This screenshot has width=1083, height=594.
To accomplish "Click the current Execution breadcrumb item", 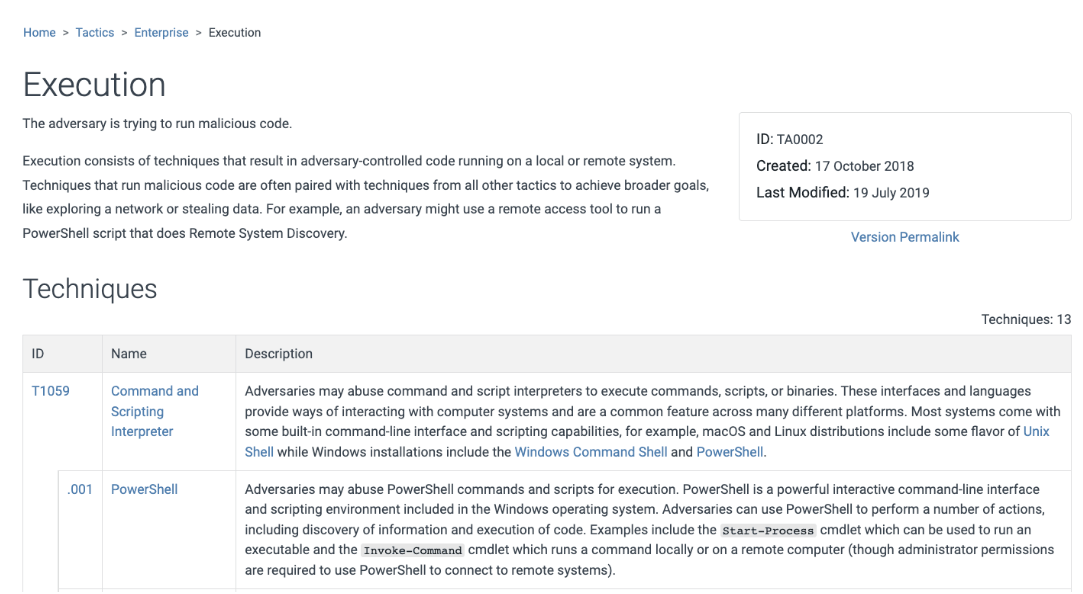I will 234,33.
